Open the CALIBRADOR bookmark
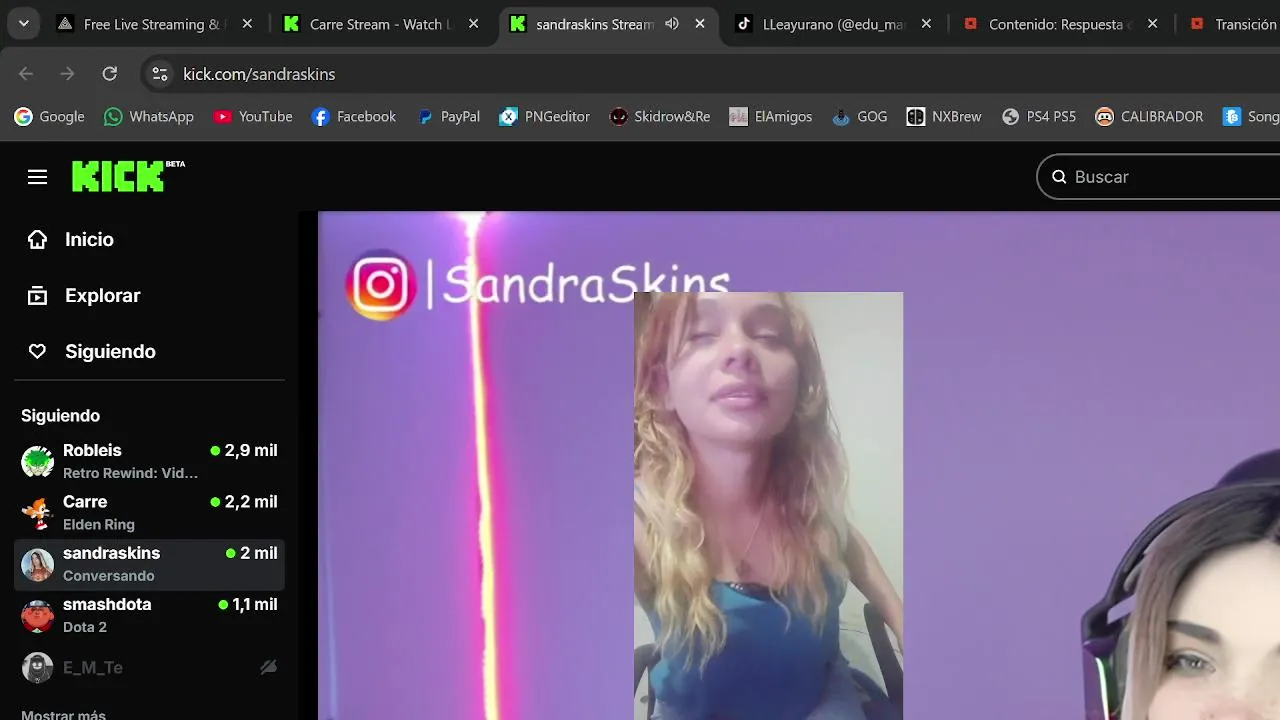The width and height of the screenshot is (1280, 720). tap(1149, 117)
